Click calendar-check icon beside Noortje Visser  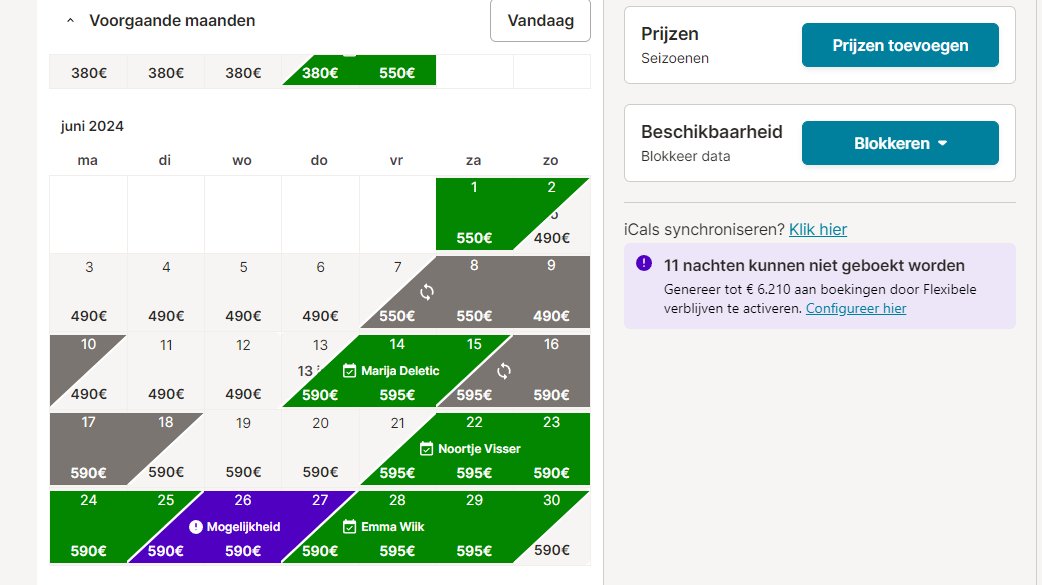[x=427, y=449]
